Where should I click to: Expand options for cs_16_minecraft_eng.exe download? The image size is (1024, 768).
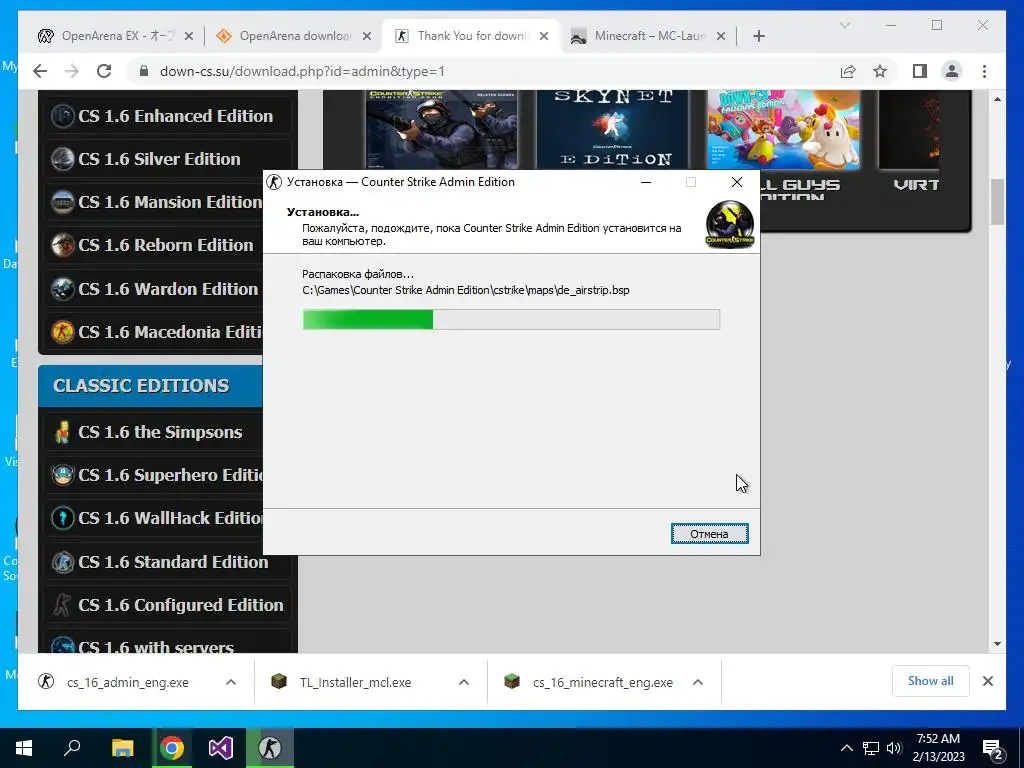697,682
